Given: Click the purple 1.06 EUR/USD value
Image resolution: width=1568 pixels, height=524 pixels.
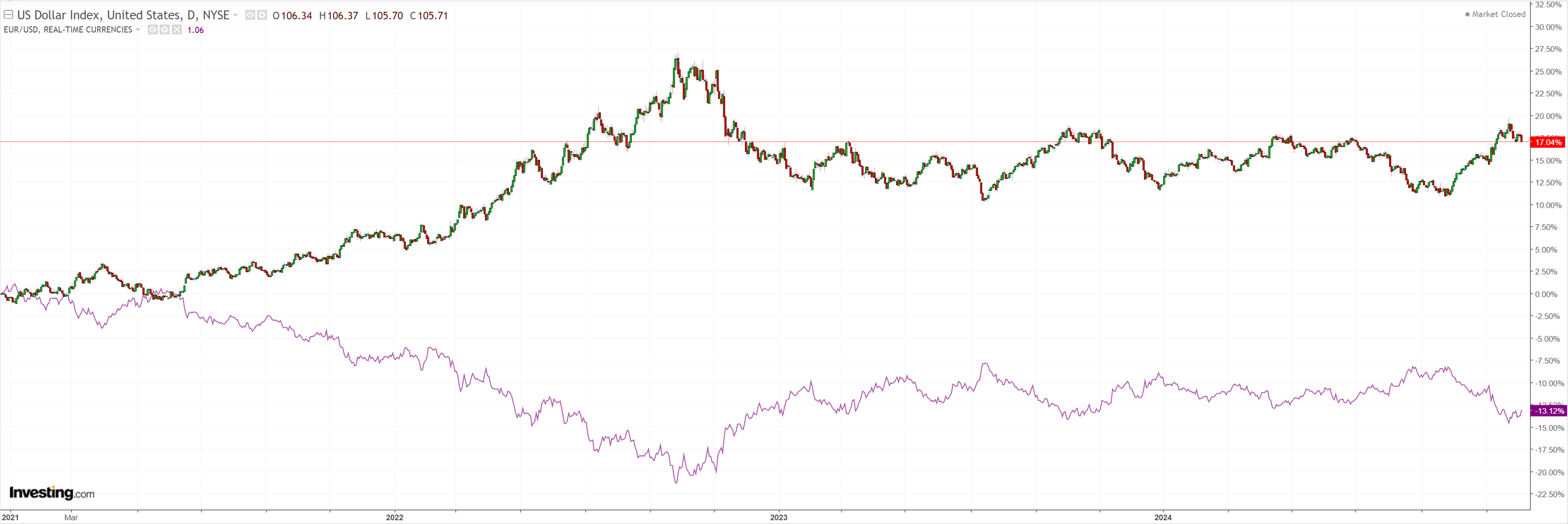Looking at the screenshot, I should tap(195, 30).
